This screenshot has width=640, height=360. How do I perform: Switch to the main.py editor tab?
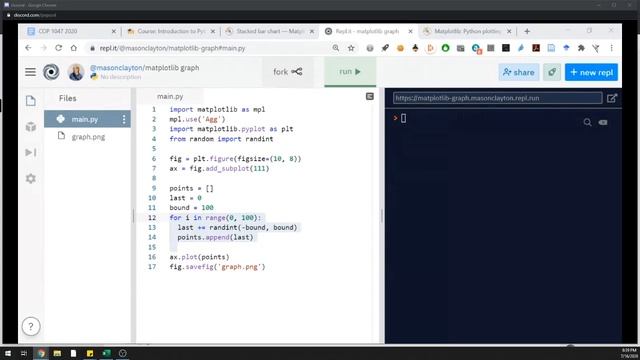(x=170, y=96)
